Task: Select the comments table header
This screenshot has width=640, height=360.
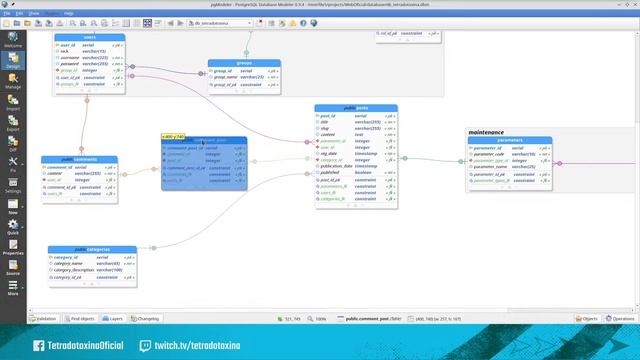Action: point(79,159)
